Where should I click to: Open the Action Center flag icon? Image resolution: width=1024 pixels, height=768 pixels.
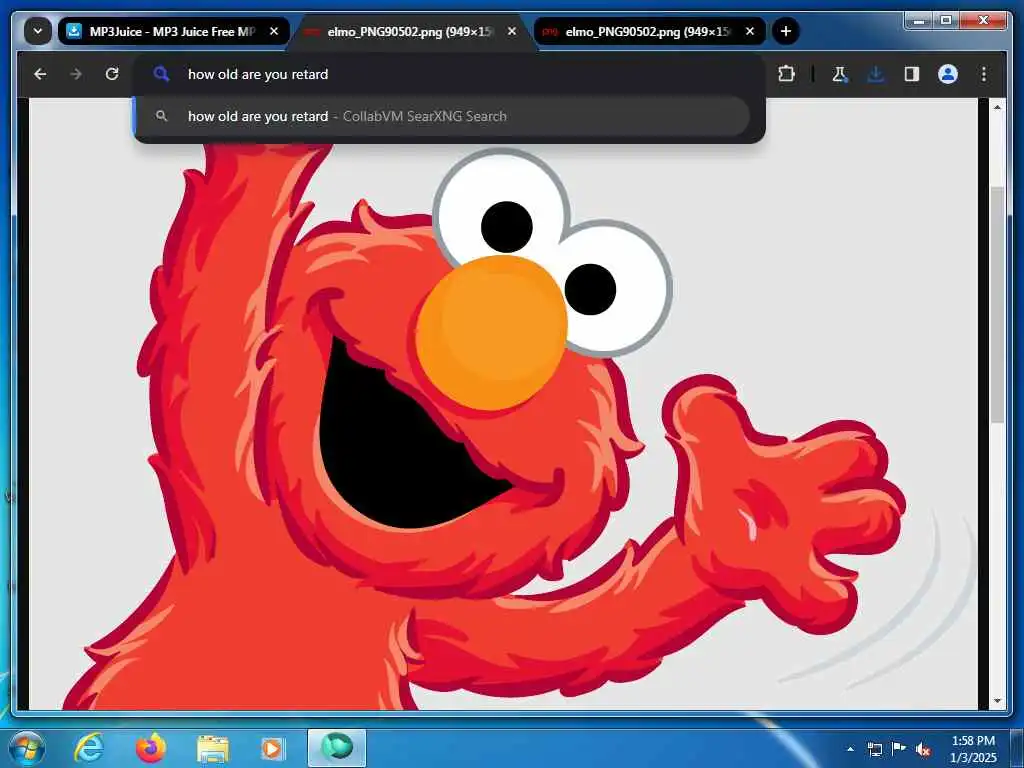[x=899, y=748]
